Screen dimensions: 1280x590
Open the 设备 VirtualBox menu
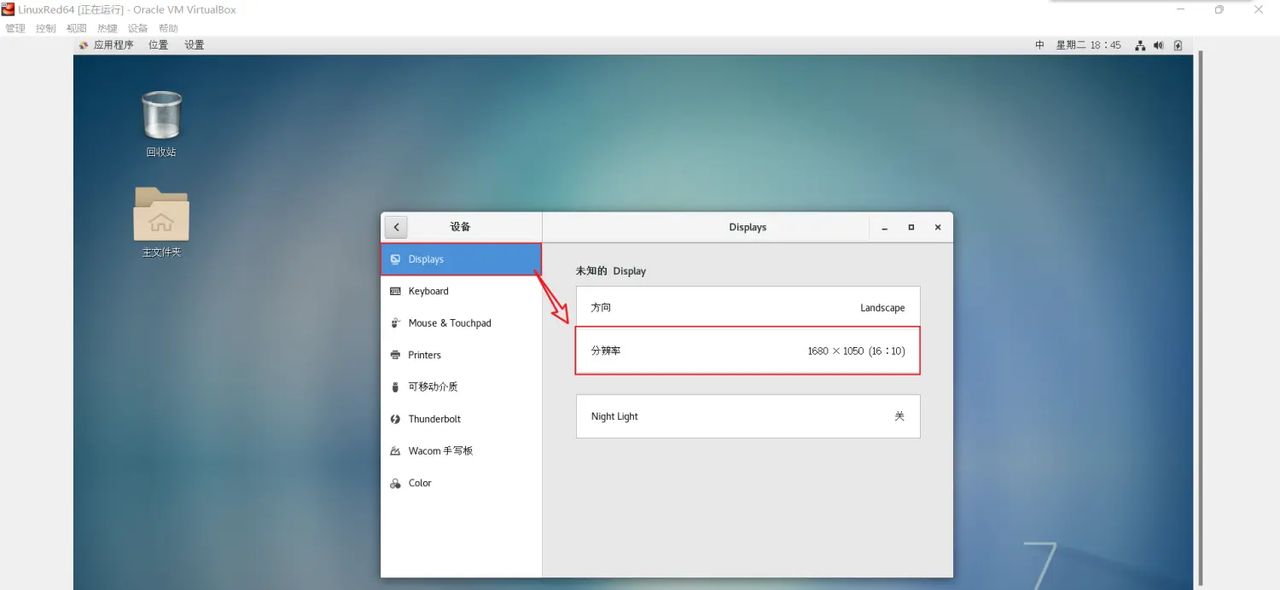136,28
